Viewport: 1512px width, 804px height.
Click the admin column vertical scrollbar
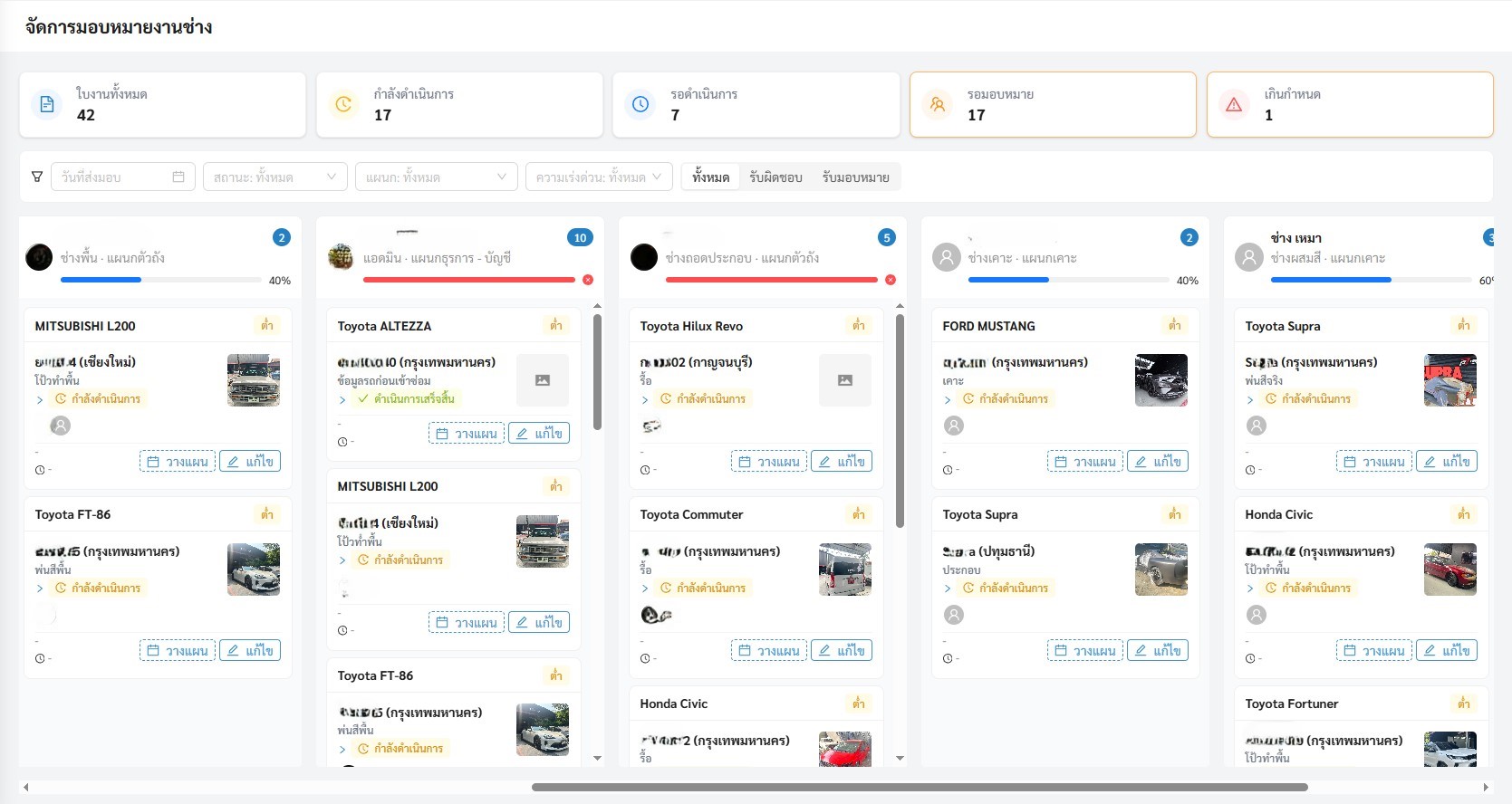597,371
